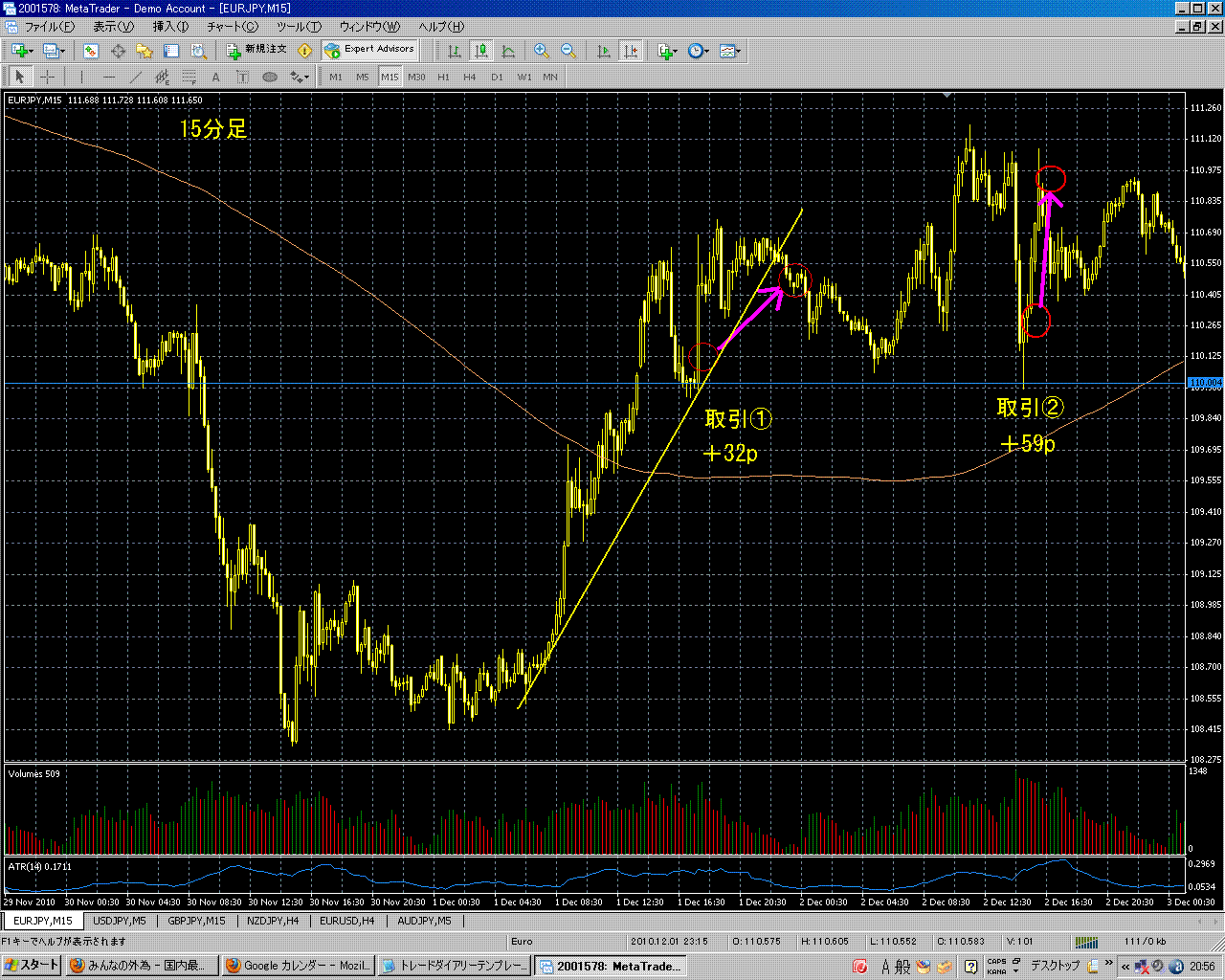Toggle candlestick chart display mode
The width and height of the screenshot is (1225, 980).
481,51
